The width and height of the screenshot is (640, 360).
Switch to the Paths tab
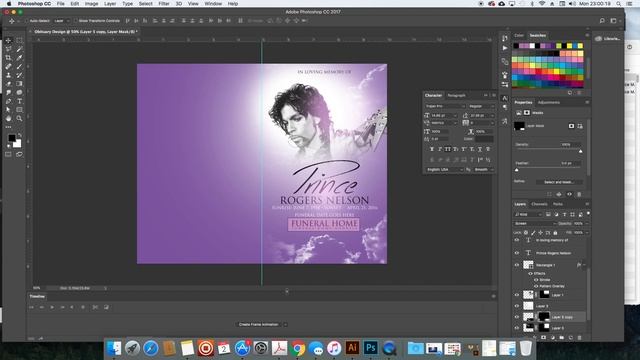click(x=558, y=204)
